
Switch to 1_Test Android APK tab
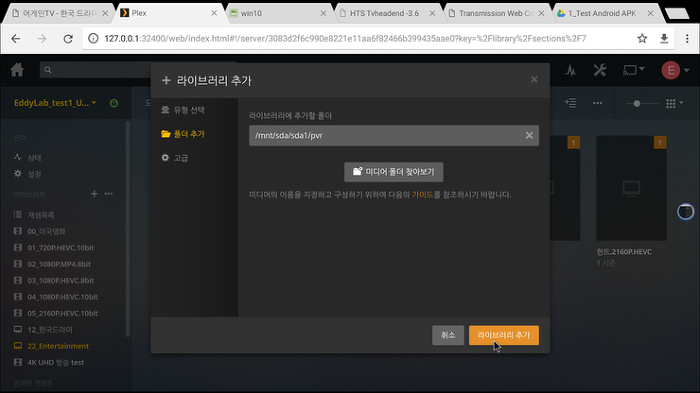point(606,13)
